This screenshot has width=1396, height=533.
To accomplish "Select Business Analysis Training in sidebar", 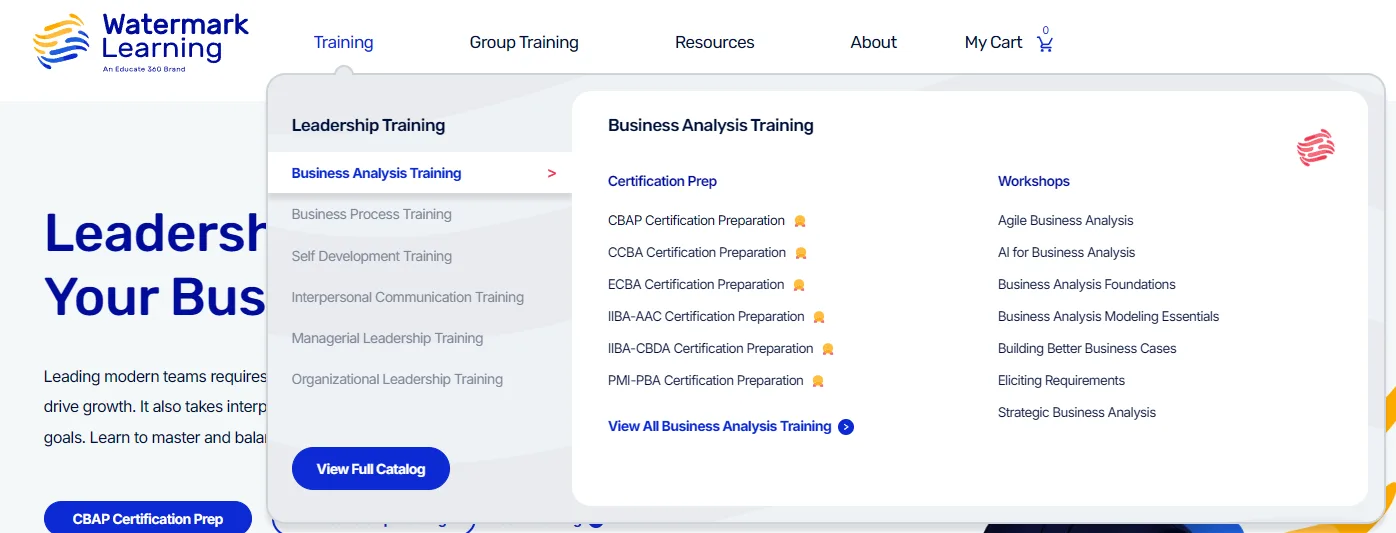I will pyautogui.click(x=420, y=173).
